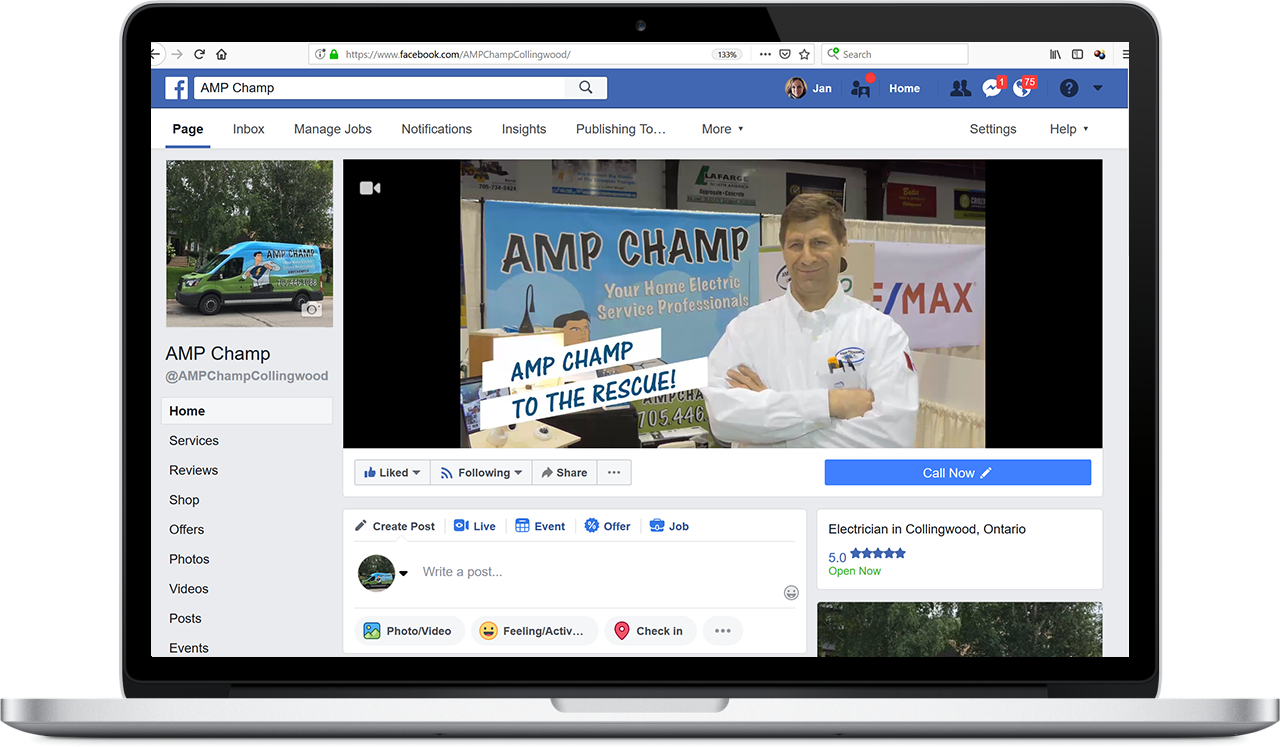Click the Check in button
The width and height of the screenshot is (1280, 747).
click(650, 631)
